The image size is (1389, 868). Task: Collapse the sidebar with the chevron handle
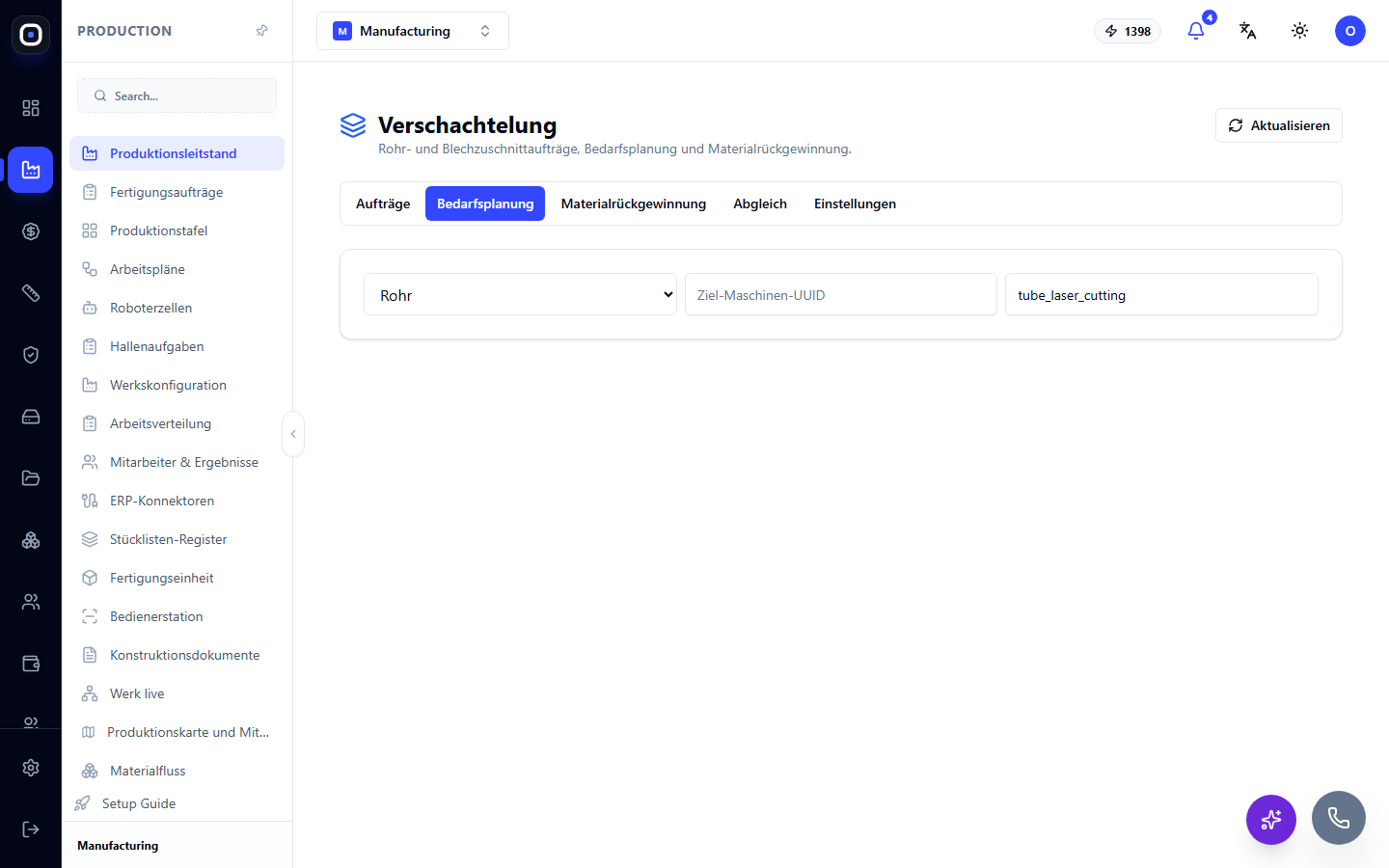[293, 434]
